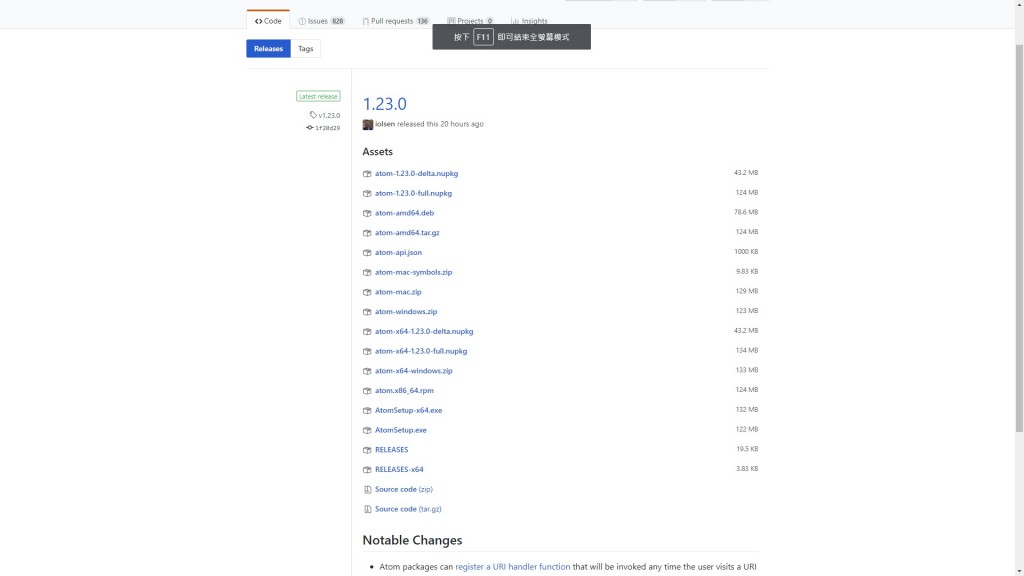Click the Pull requests tab icon
Screen dimensions: 1024x576
pos(365,21)
